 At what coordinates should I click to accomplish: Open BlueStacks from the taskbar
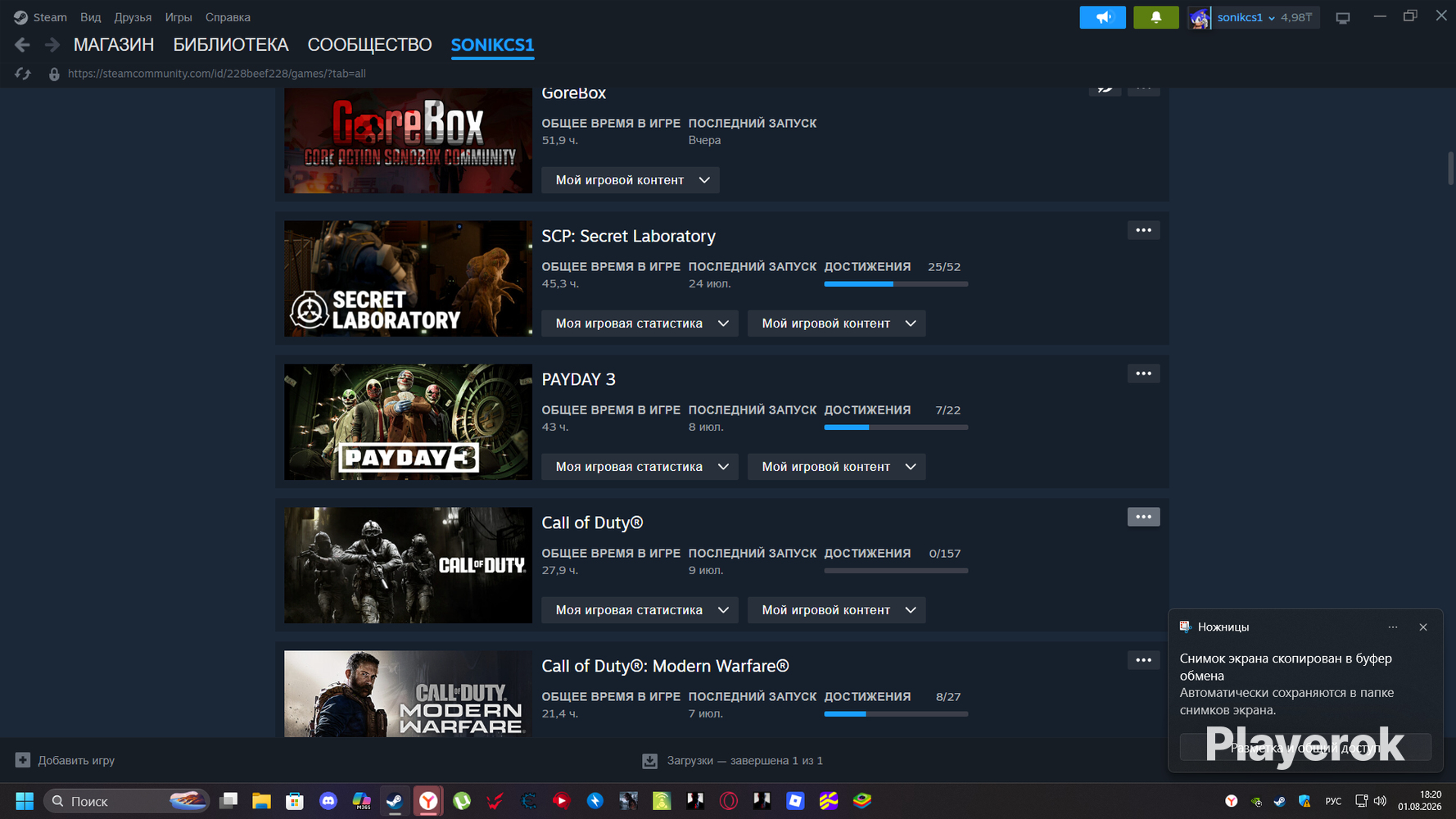click(862, 801)
